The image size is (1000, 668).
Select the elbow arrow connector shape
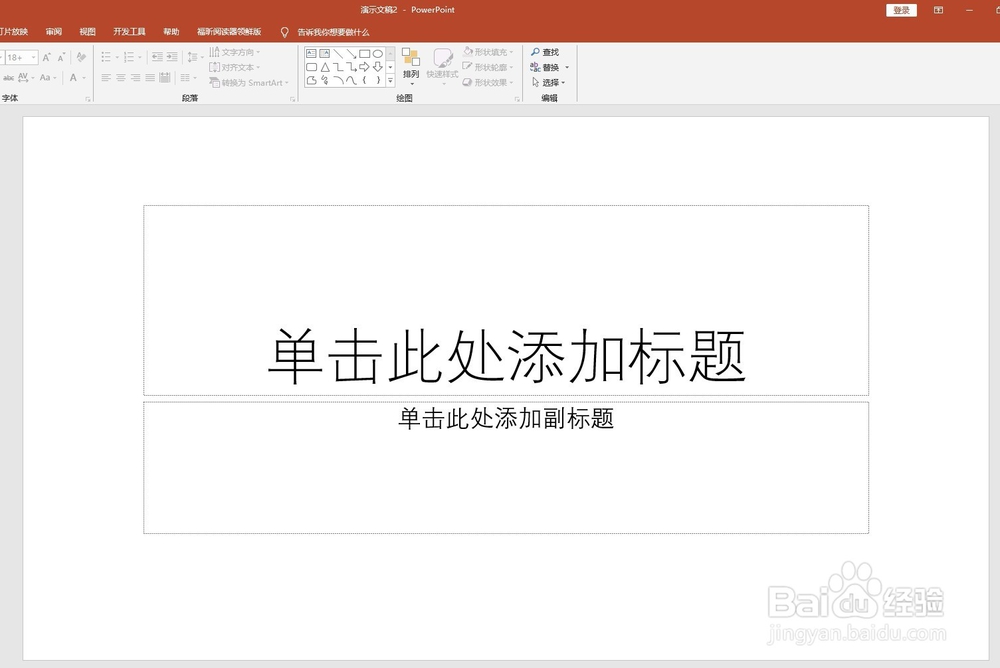[351, 67]
